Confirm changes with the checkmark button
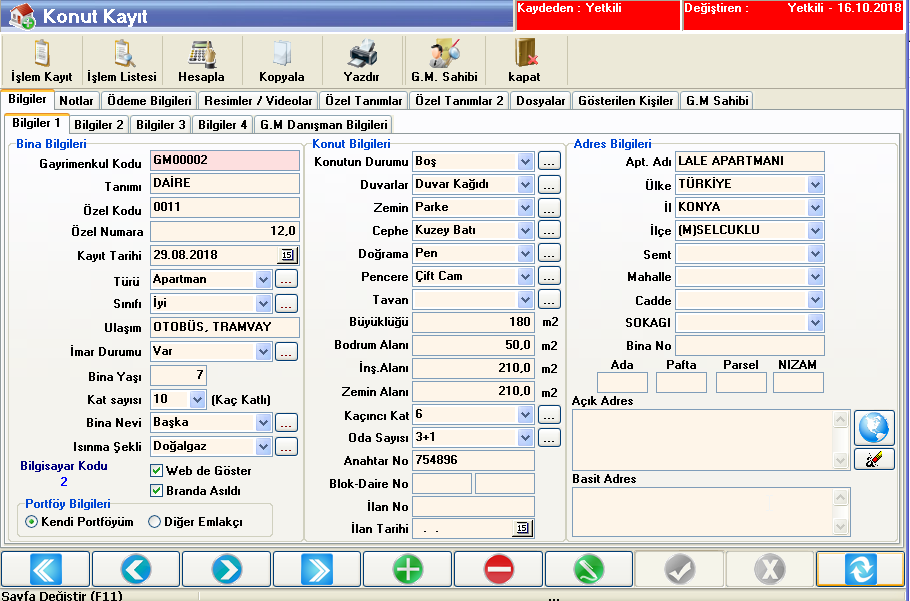 (x=680, y=569)
